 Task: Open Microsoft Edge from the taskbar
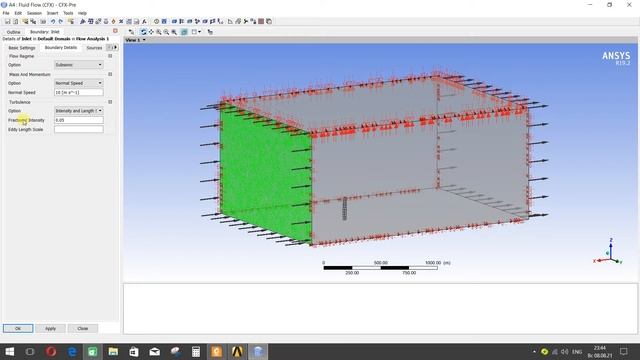pyautogui.click(x=72, y=351)
